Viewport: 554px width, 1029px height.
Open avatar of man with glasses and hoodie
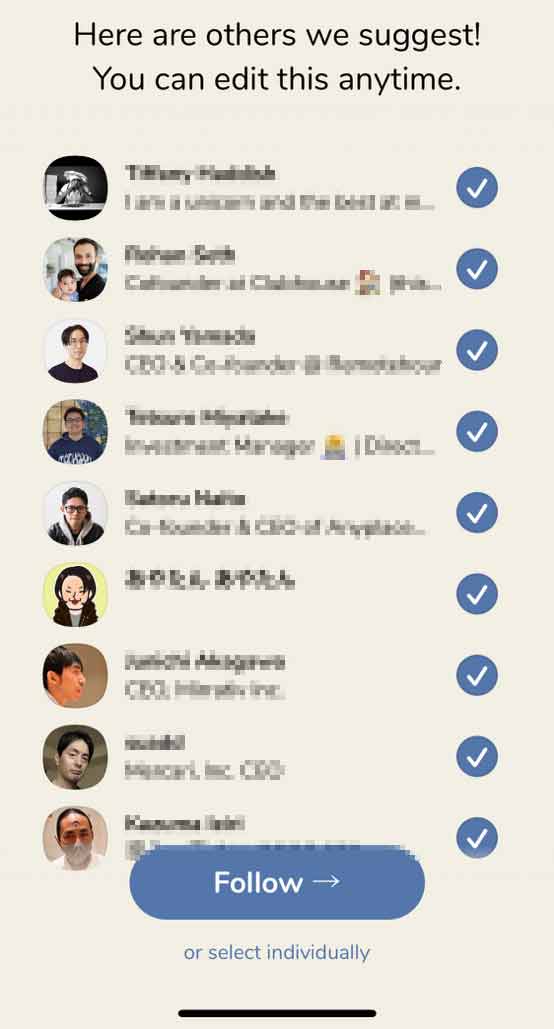point(75,513)
